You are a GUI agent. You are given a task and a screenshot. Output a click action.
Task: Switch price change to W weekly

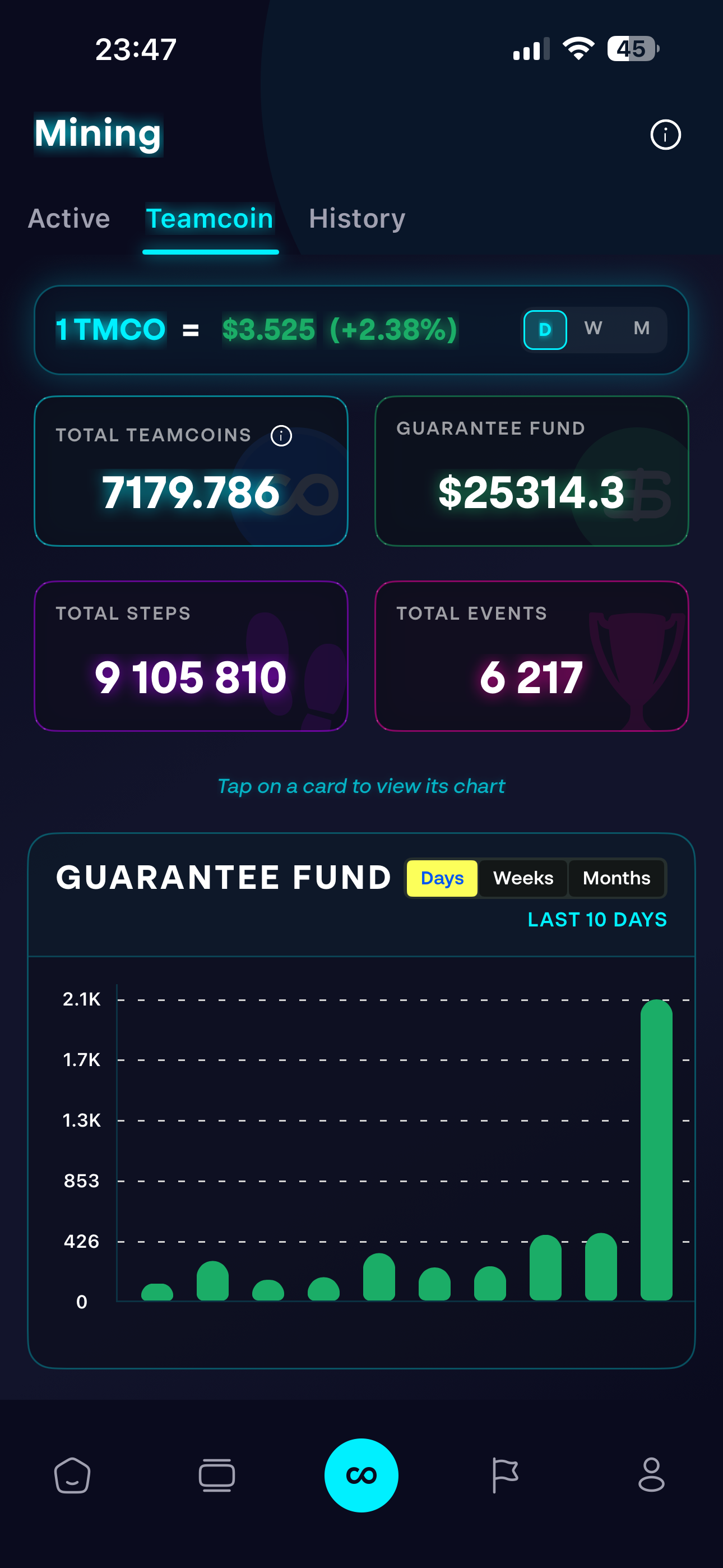coord(594,329)
